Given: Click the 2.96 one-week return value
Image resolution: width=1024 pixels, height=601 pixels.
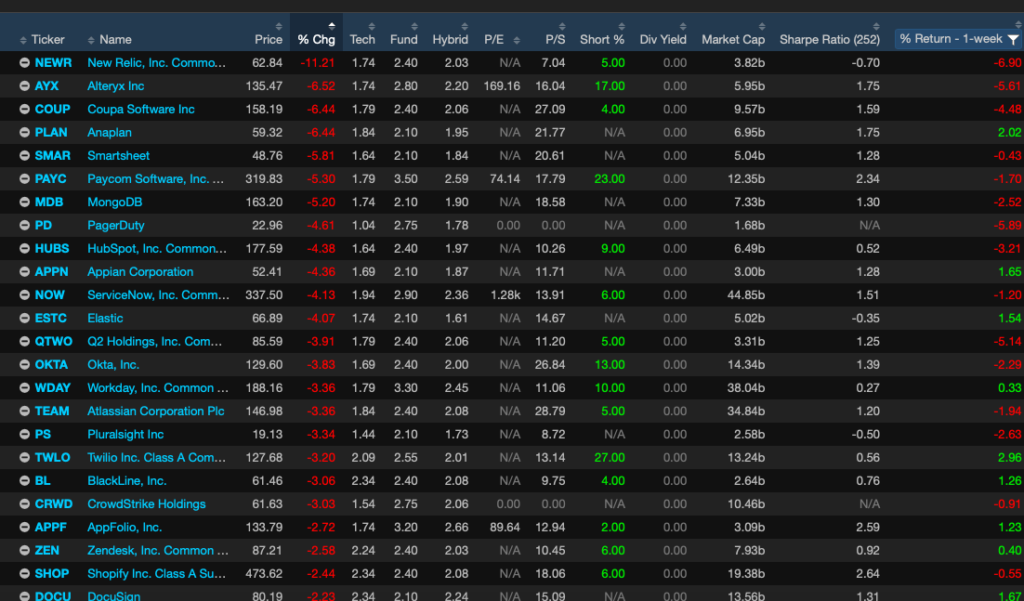Looking at the screenshot, I should pyautogui.click(x=1010, y=457).
